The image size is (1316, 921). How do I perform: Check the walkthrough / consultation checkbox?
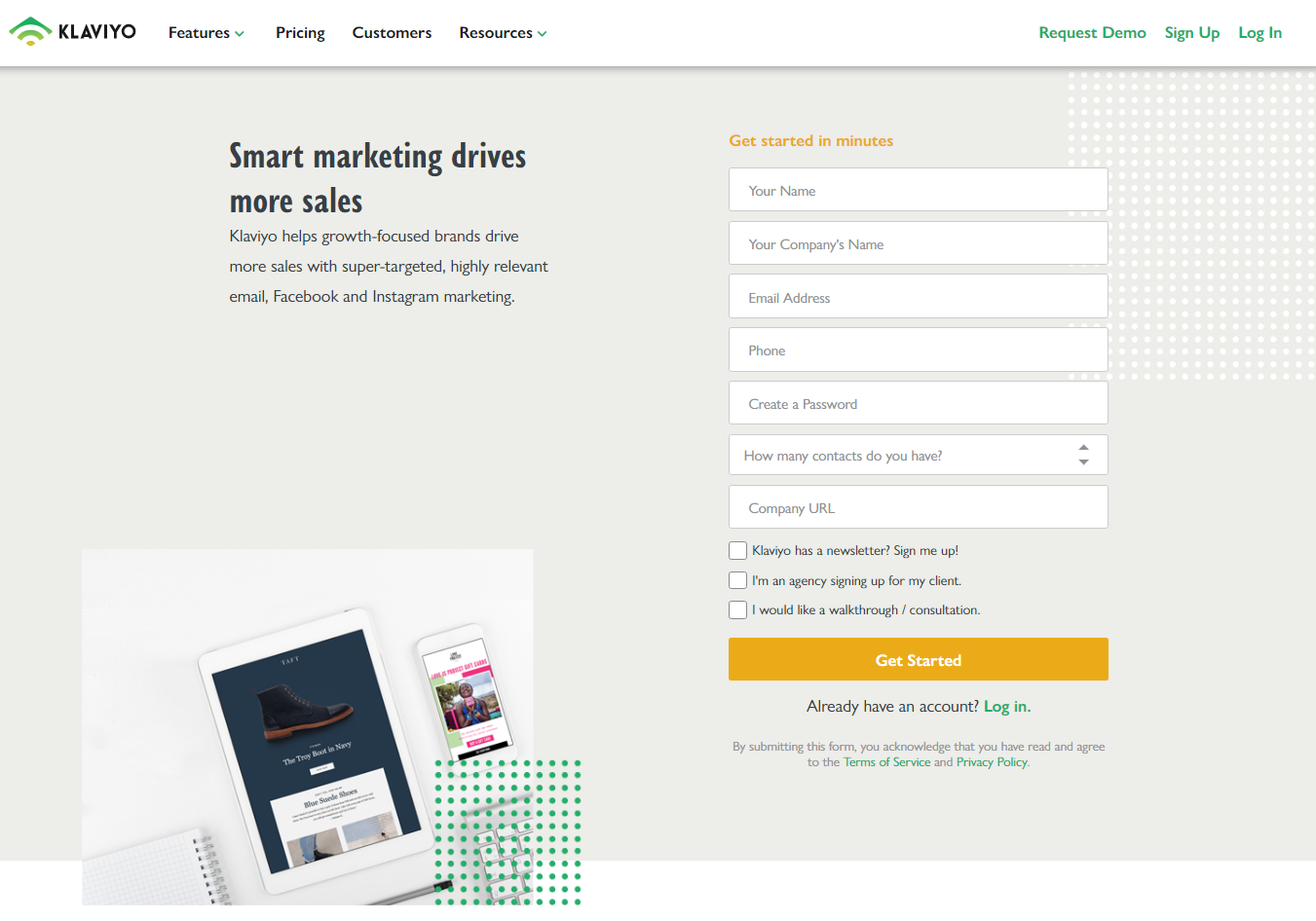pyautogui.click(x=738, y=610)
